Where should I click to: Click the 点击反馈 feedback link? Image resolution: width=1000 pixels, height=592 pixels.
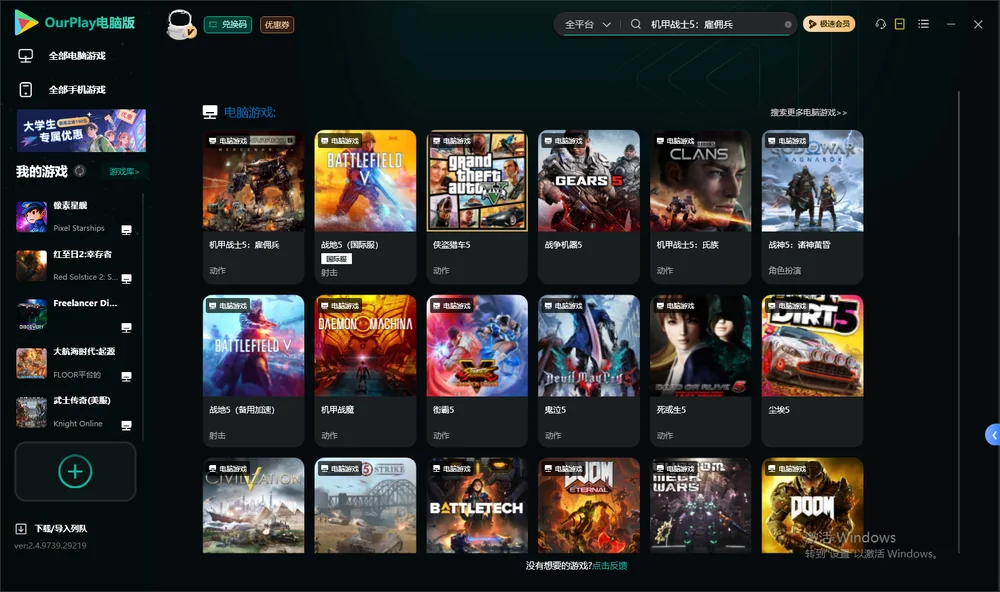tap(610, 565)
